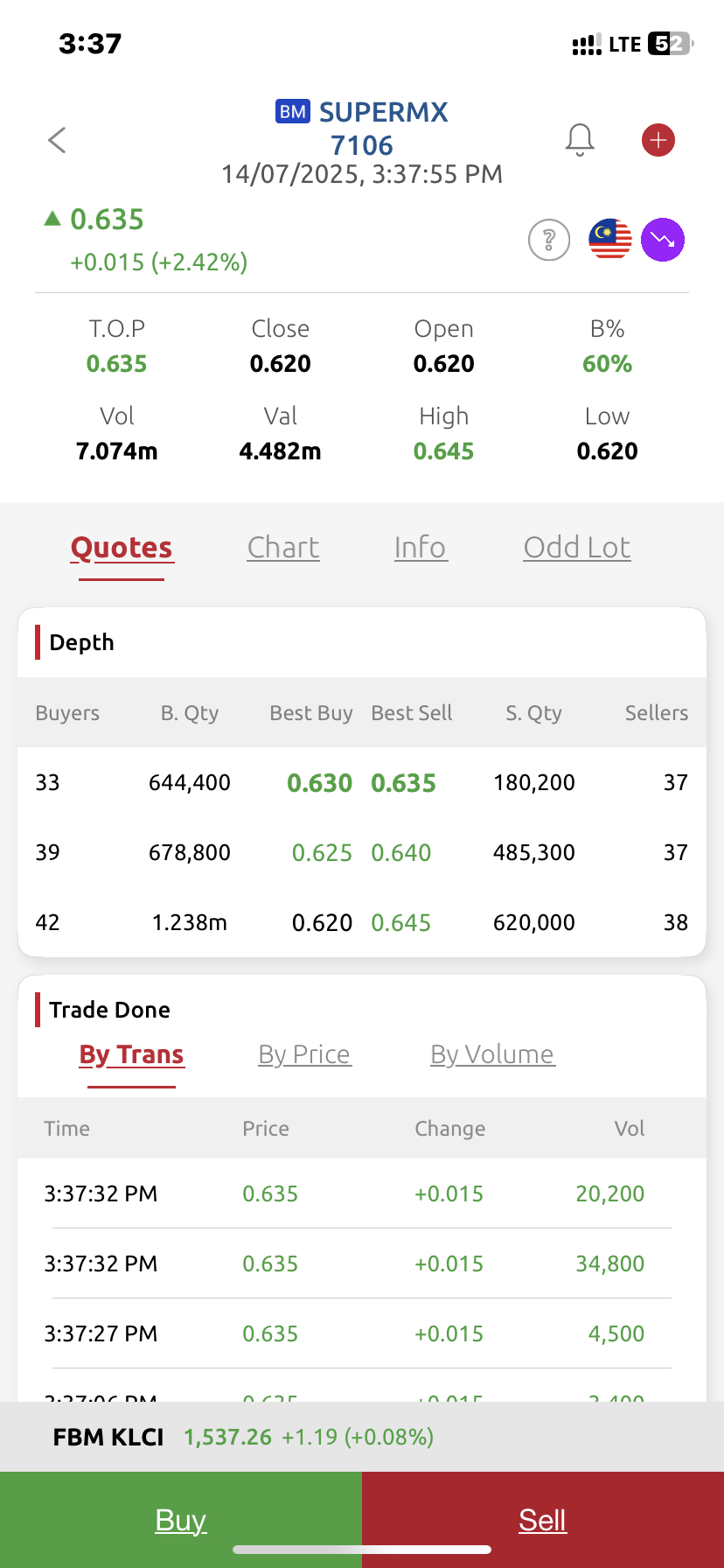Viewport: 724px width, 1568px height.
Task: Tap the red plus add icon
Action: point(658,140)
